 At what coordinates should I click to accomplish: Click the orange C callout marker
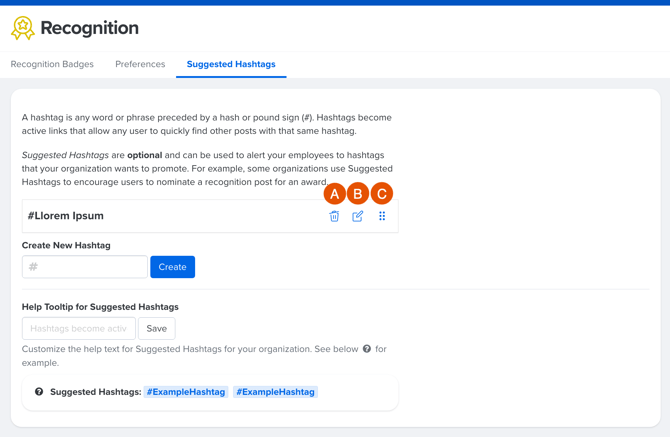click(382, 193)
